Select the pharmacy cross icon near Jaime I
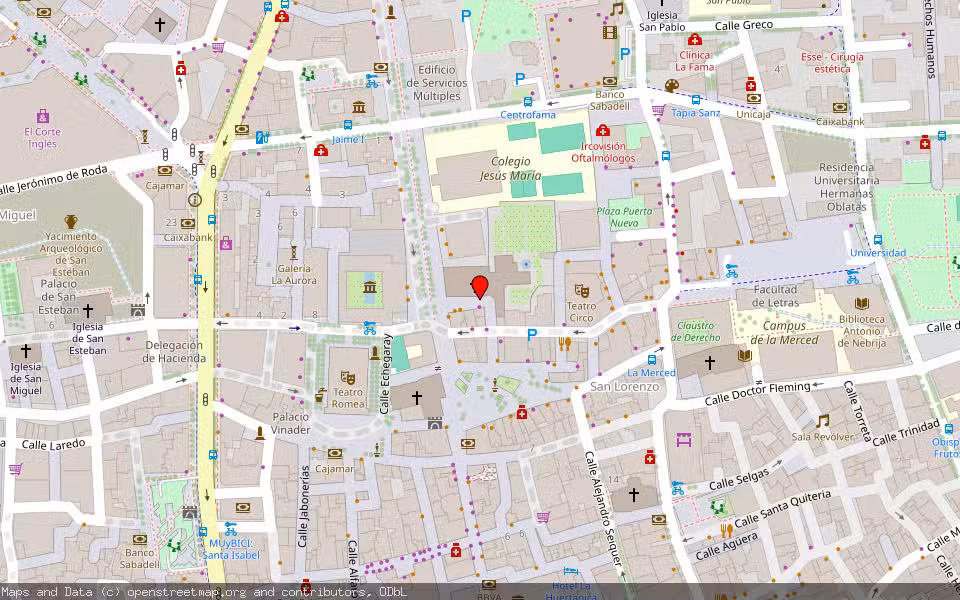 pos(321,150)
